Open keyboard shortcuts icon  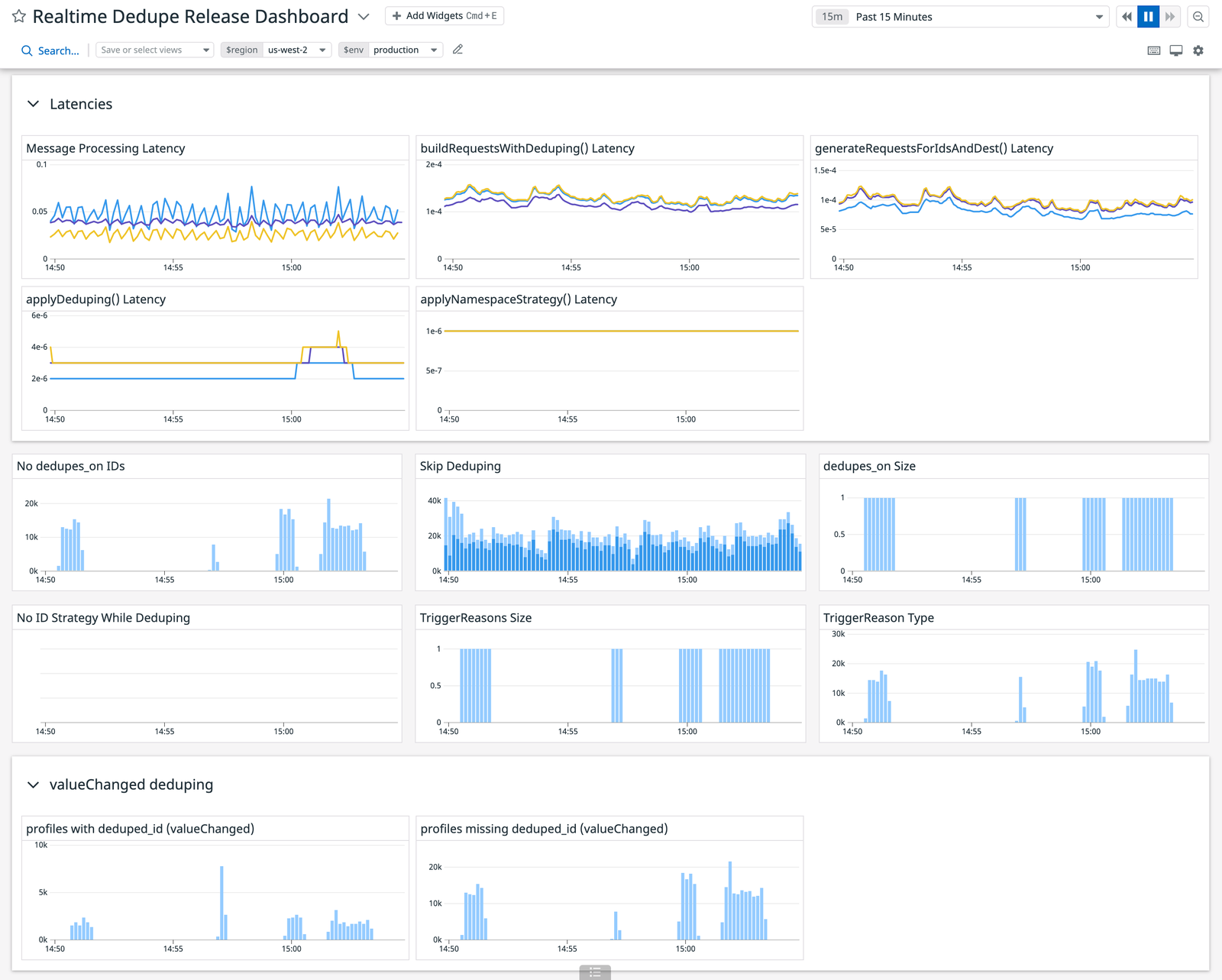click(1154, 50)
